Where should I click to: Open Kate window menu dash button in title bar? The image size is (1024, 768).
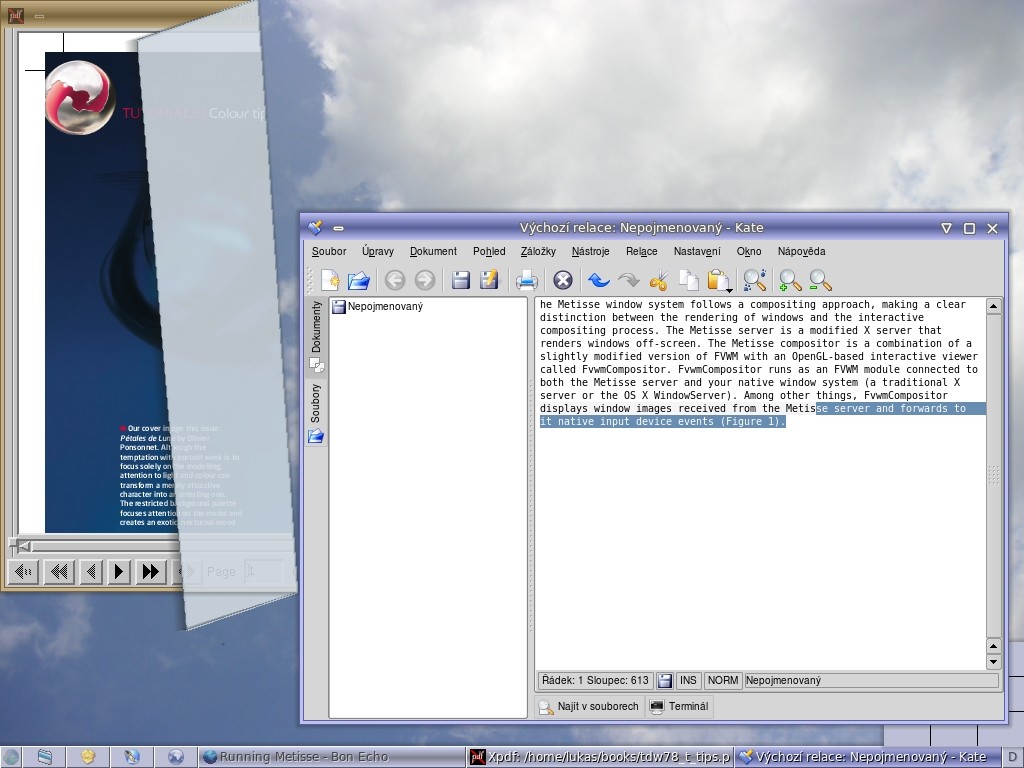coord(338,228)
